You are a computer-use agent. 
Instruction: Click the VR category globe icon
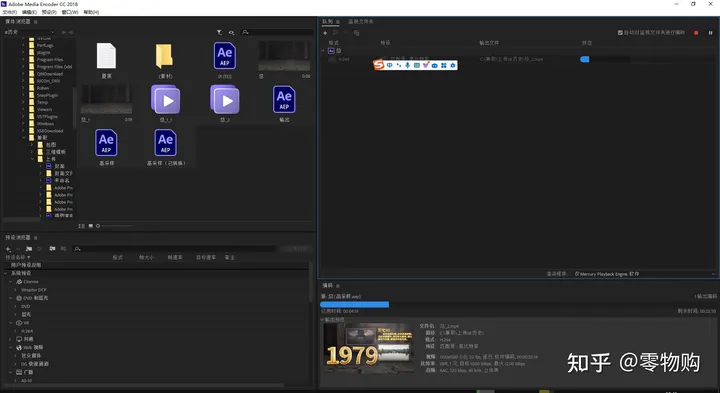pos(19,323)
